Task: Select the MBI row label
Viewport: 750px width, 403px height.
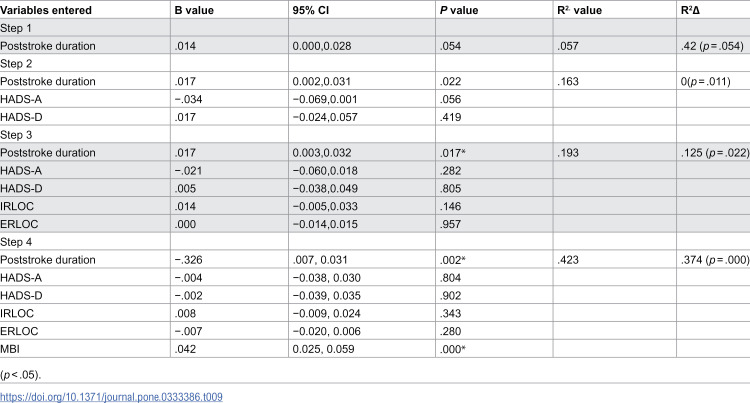Action: pyautogui.click(x=10, y=349)
